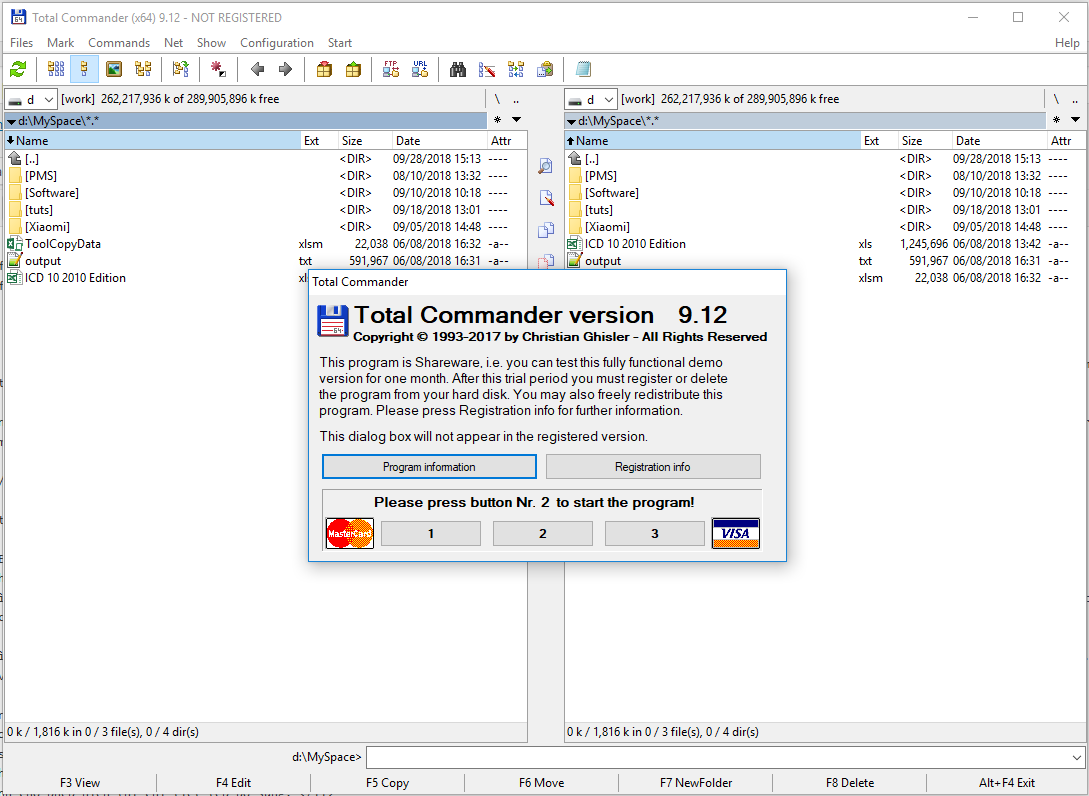Screen dimensions: 1089x796
Task: Click the MasterCard logo in the dialog
Action: pyautogui.click(x=350, y=533)
